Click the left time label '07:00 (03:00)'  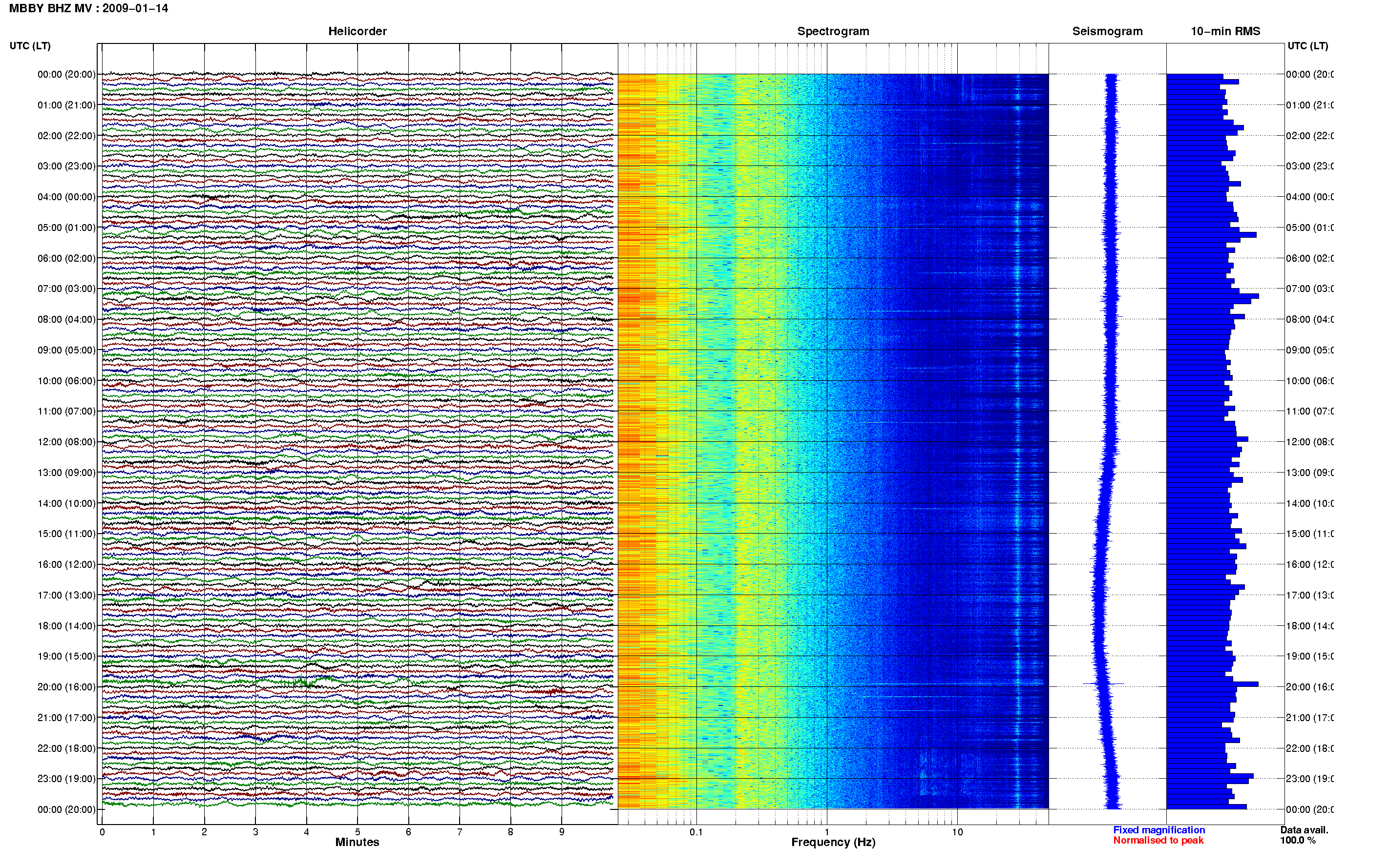click(x=66, y=289)
